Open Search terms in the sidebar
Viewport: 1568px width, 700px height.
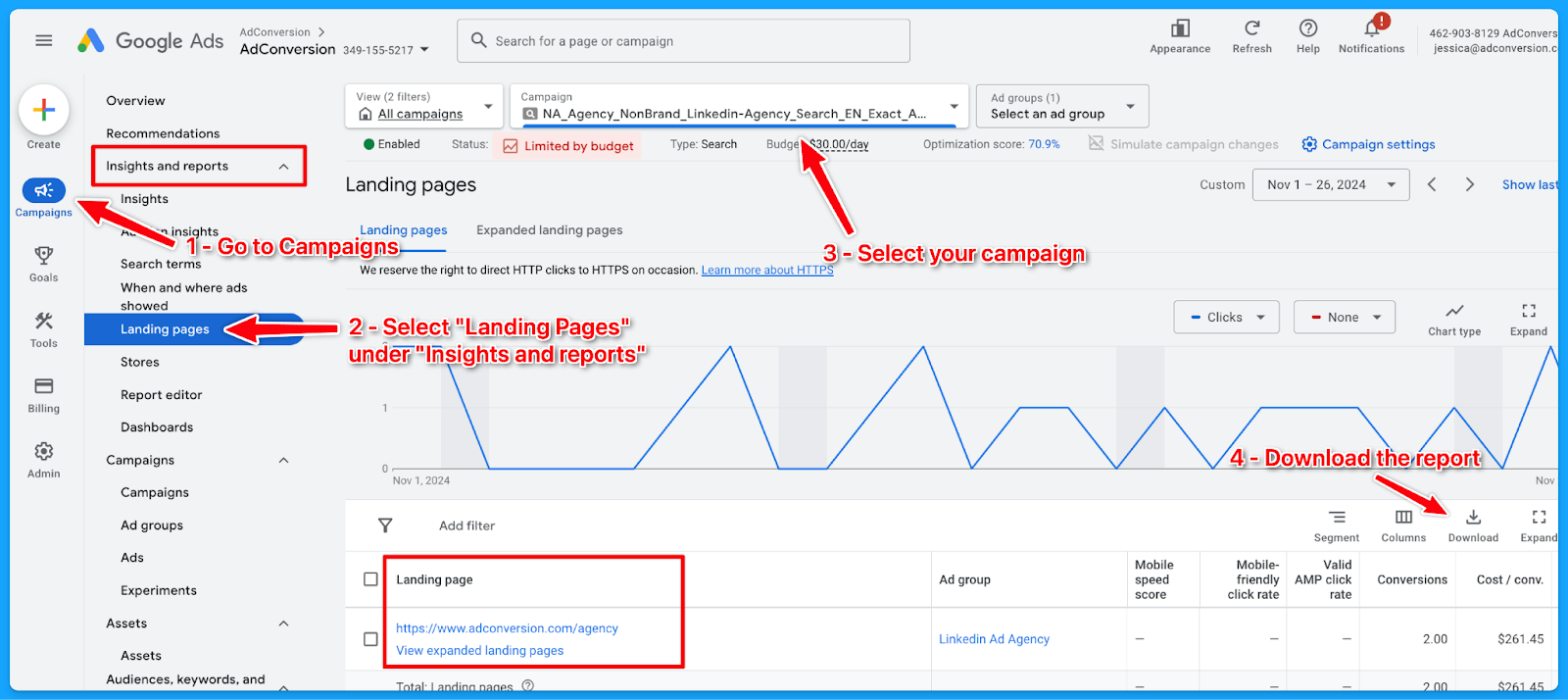pyautogui.click(x=161, y=264)
